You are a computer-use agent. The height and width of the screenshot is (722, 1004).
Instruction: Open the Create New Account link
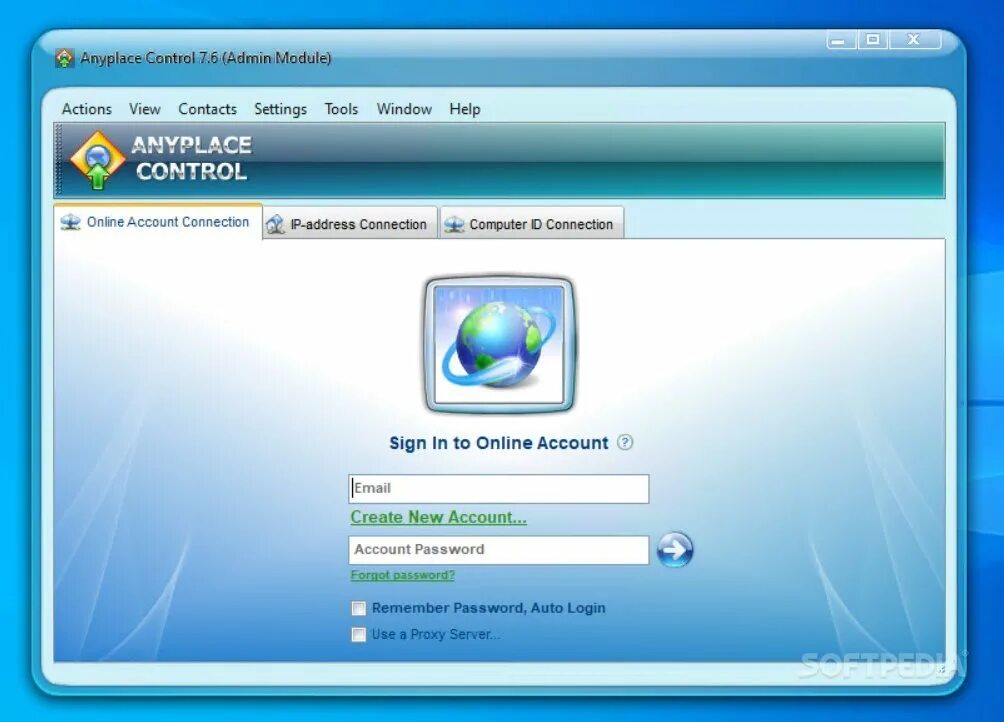pyautogui.click(x=438, y=517)
